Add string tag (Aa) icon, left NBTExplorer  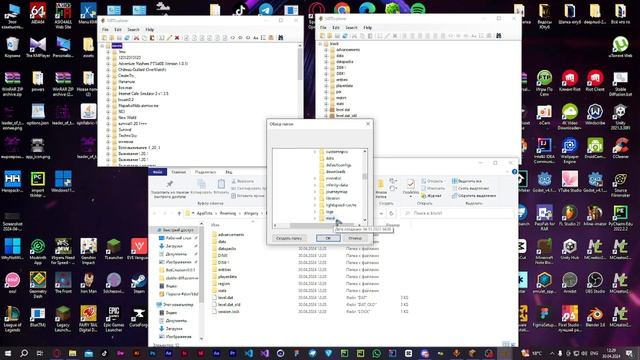pos(256,38)
